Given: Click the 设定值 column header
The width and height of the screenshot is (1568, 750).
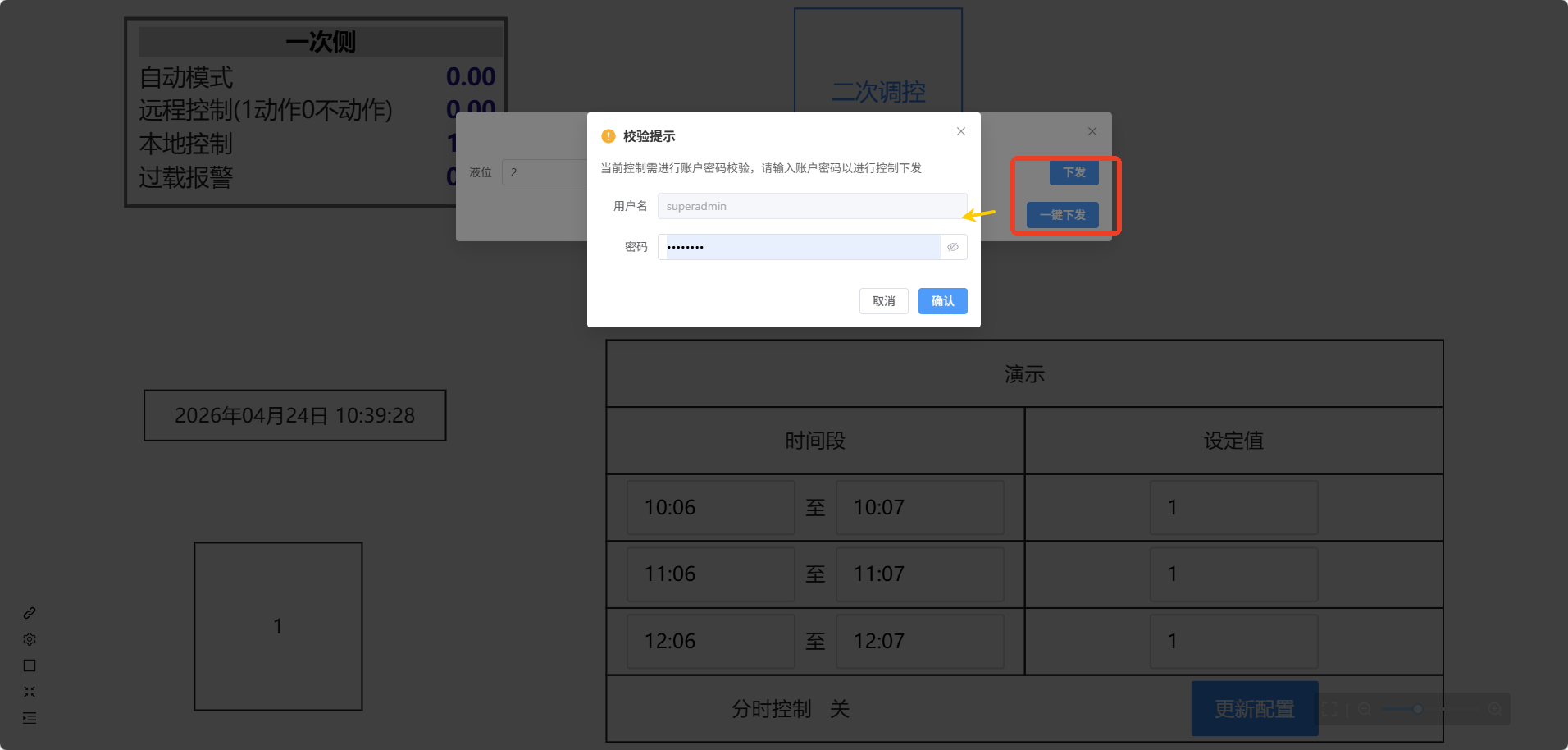Looking at the screenshot, I should coord(1234,441).
